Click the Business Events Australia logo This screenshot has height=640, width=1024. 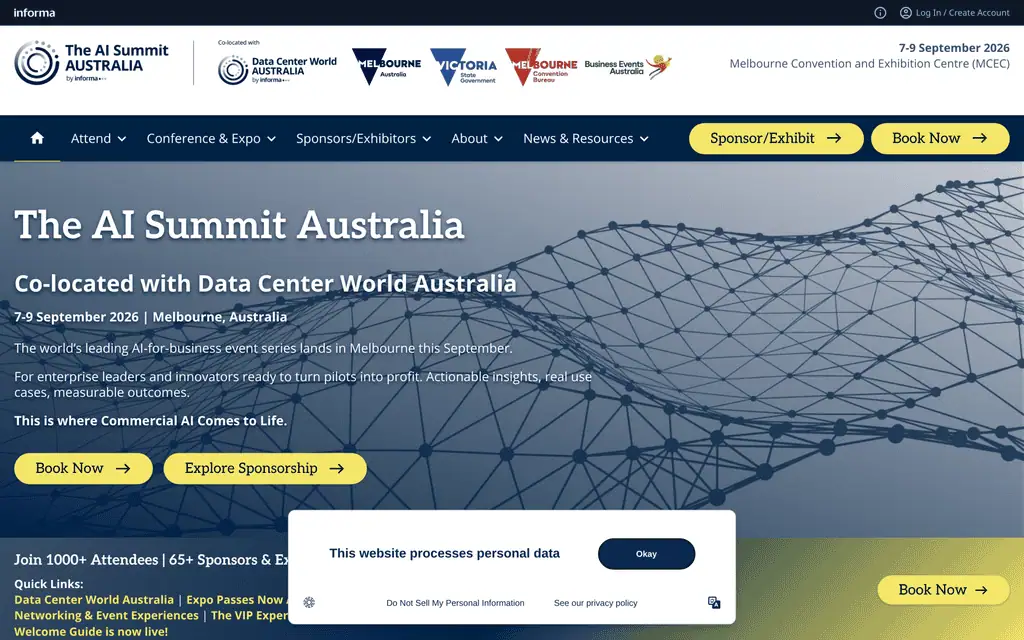click(628, 66)
